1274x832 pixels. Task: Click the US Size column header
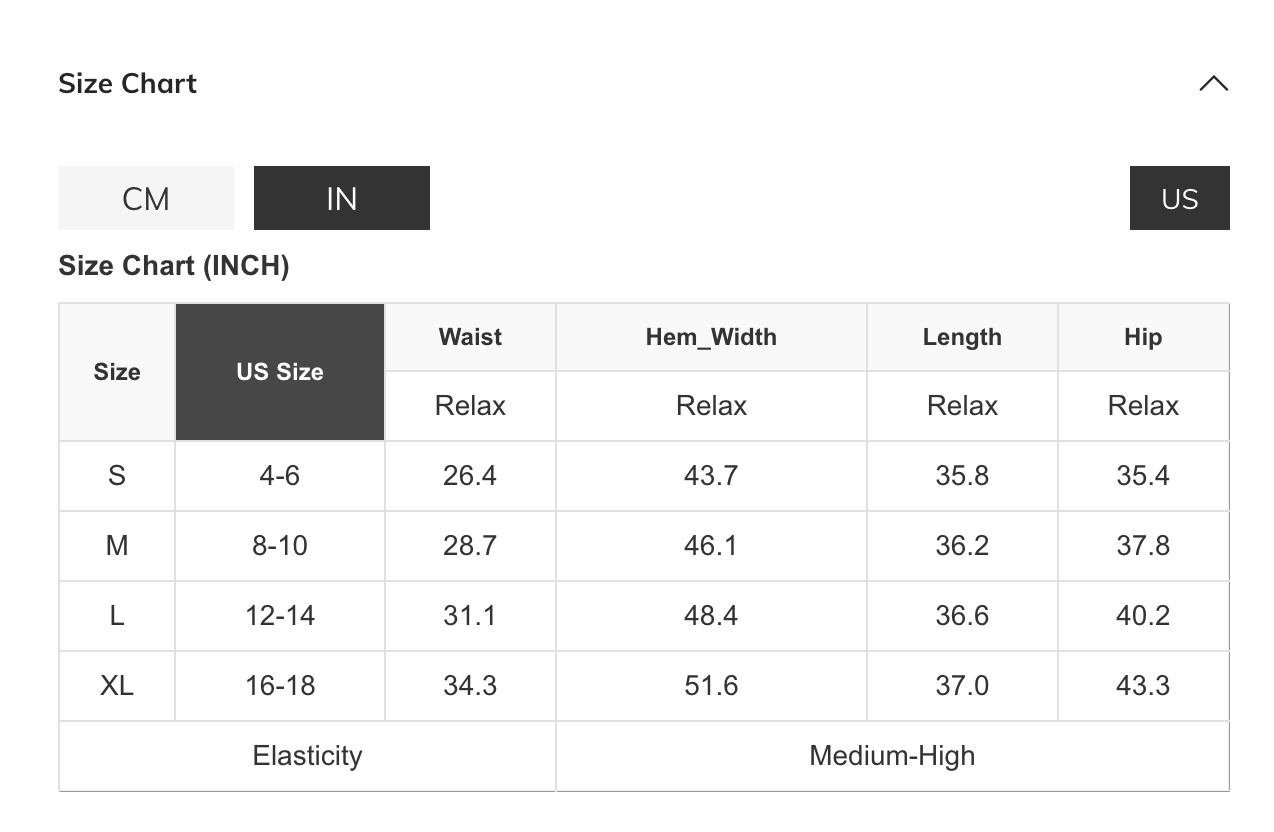tap(280, 372)
